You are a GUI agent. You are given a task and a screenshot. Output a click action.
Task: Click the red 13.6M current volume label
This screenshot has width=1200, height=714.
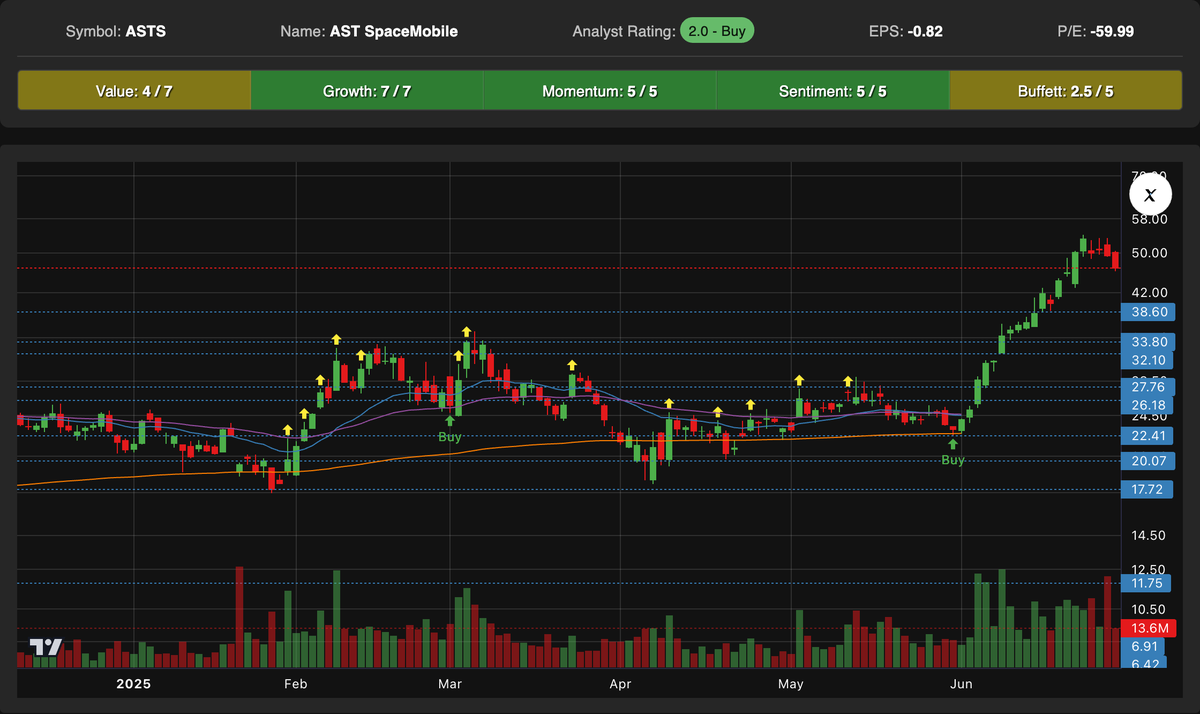click(1147, 628)
